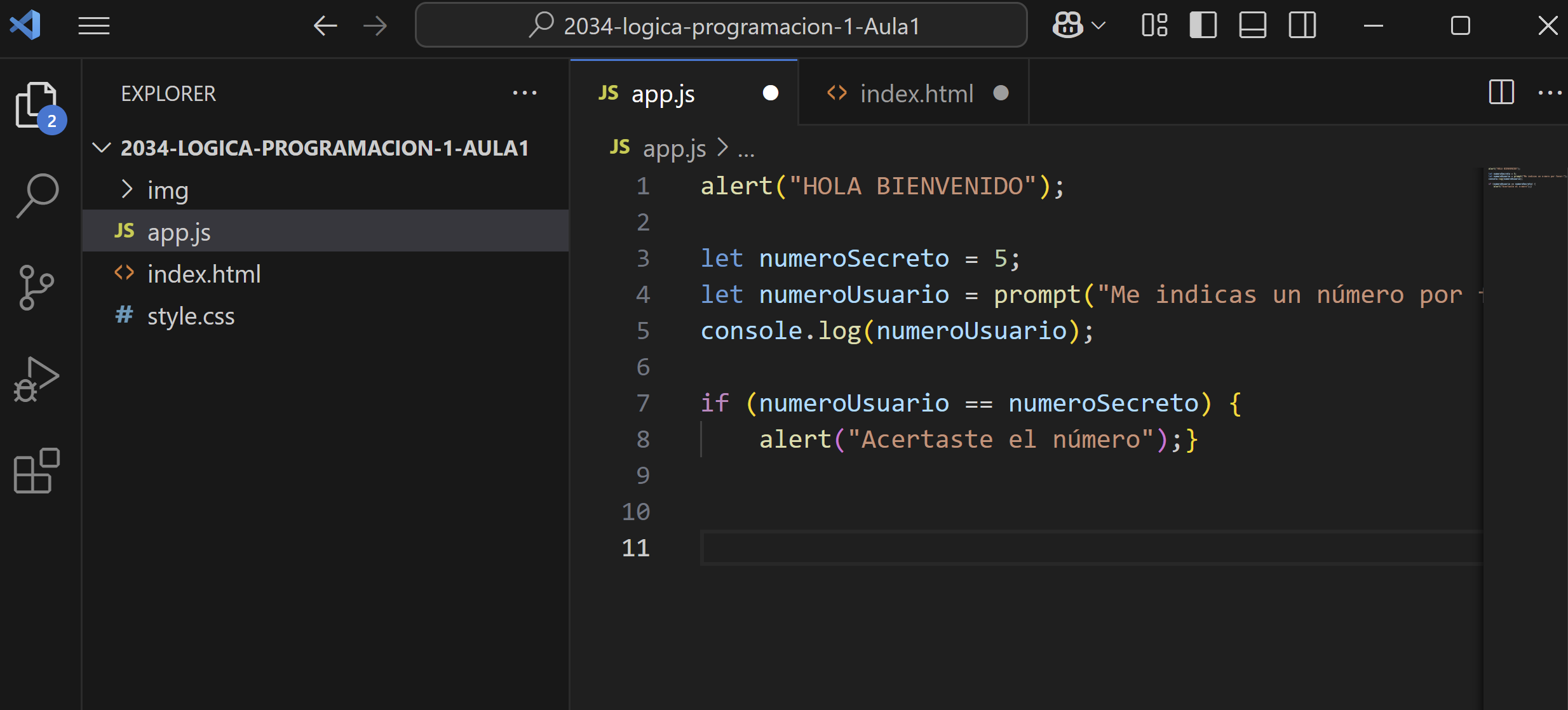Click the numeroSecreto declaration on line 3
This screenshot has width=1568, height=710.
[x=854, y=258]
